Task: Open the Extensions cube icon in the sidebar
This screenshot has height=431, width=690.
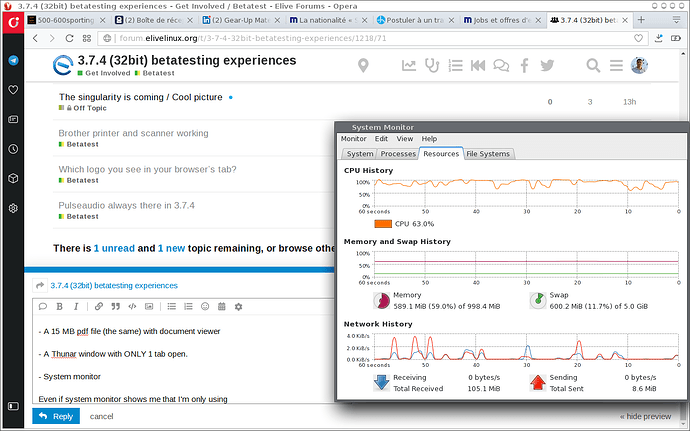Action: [x=13, y=178]
